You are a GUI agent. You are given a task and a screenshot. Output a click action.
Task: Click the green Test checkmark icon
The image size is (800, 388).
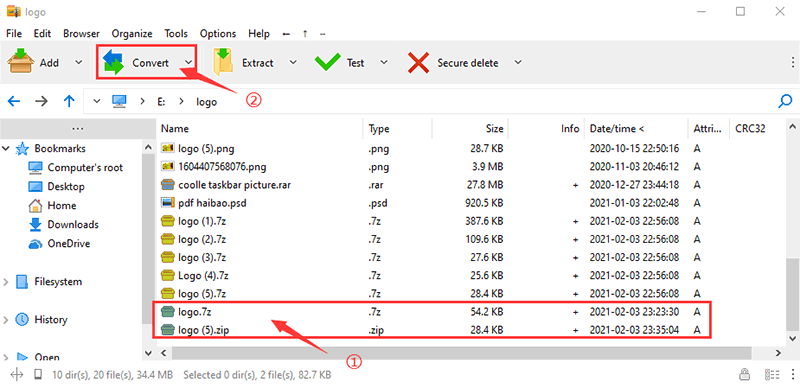pos(327,62)
